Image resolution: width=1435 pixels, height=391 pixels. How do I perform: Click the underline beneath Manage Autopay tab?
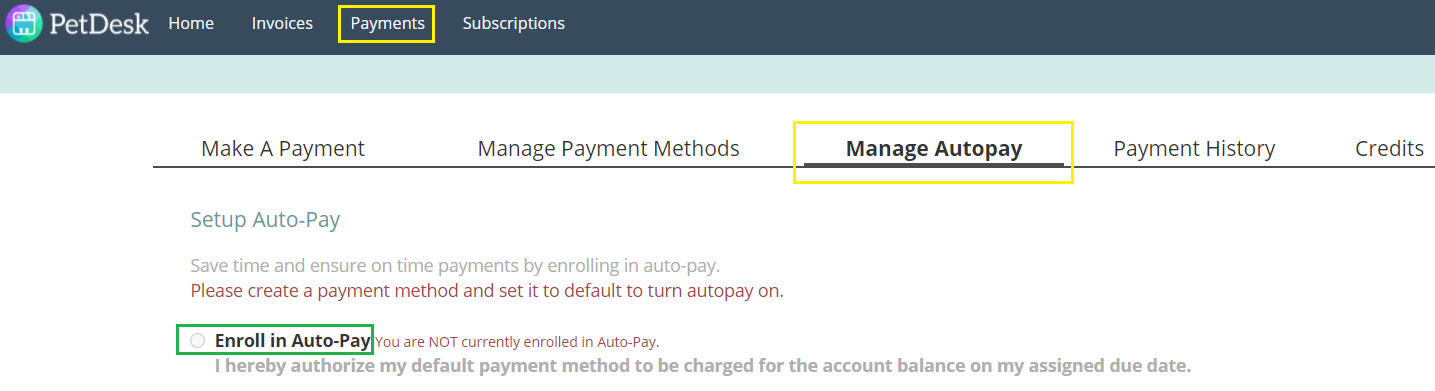point(934,165)
